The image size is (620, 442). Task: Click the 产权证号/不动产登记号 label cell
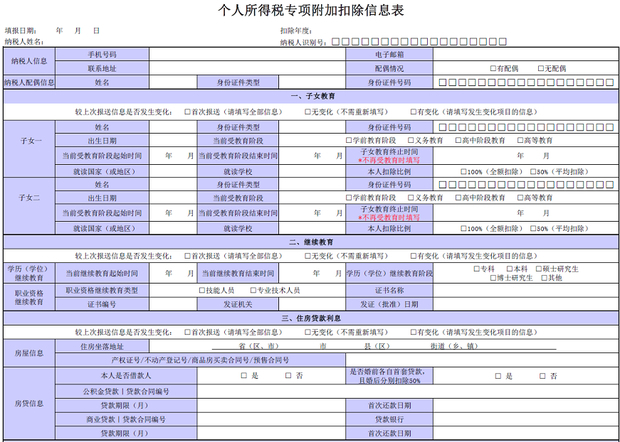click(x=200, y=360)
